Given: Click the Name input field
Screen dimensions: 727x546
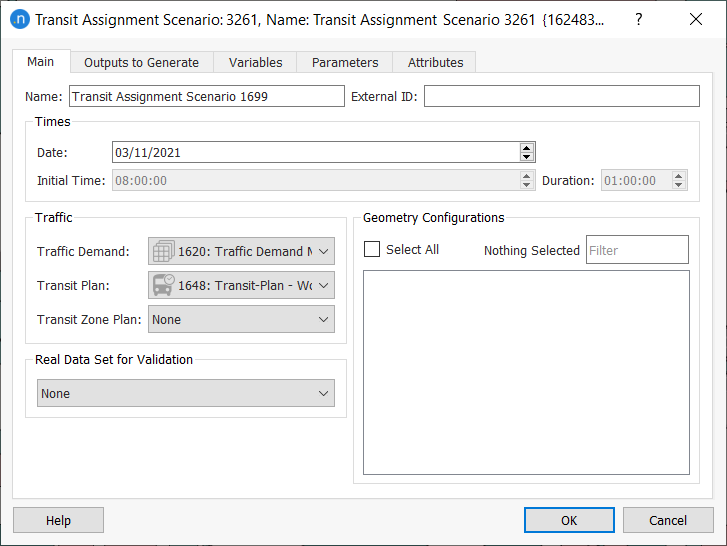Looking at the screenshot, I should click(x=207, y=96).
